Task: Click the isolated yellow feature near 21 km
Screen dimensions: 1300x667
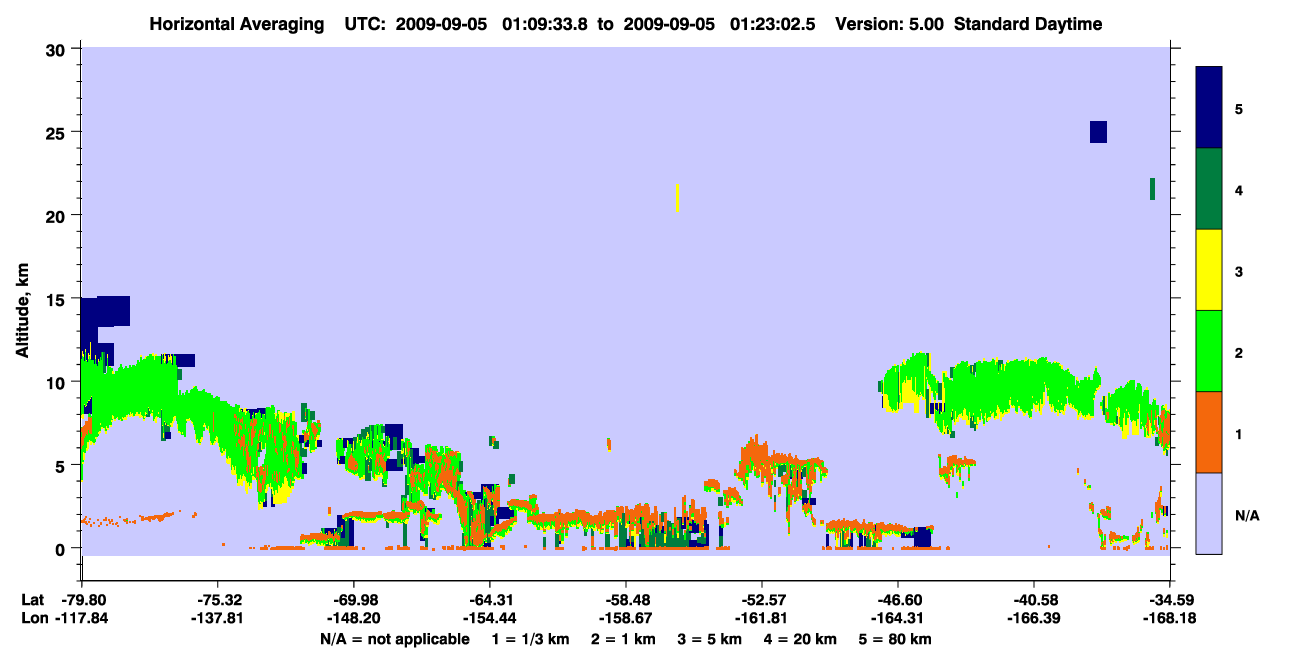Action: (x=678, y=197)
